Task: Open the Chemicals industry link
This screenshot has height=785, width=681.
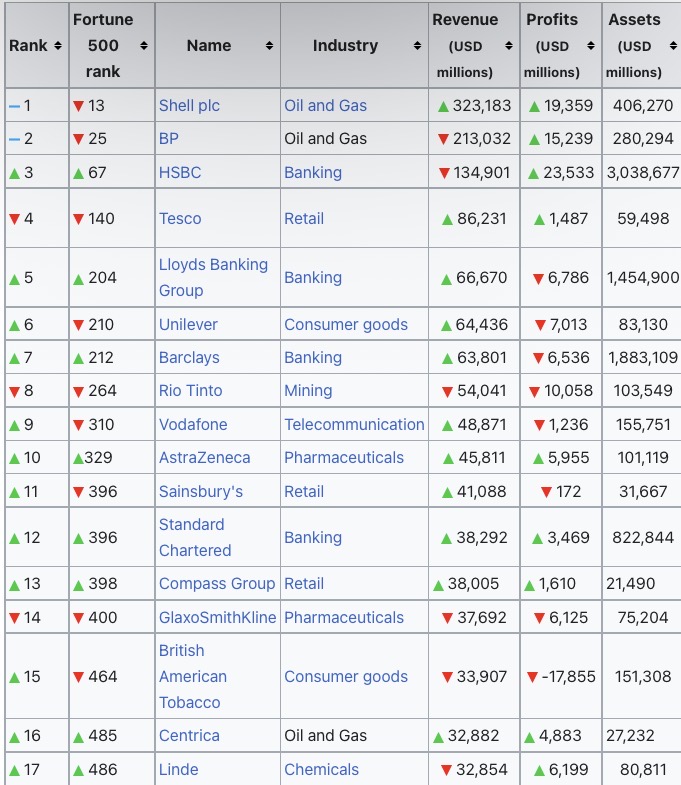Action: tap(321, 770)
